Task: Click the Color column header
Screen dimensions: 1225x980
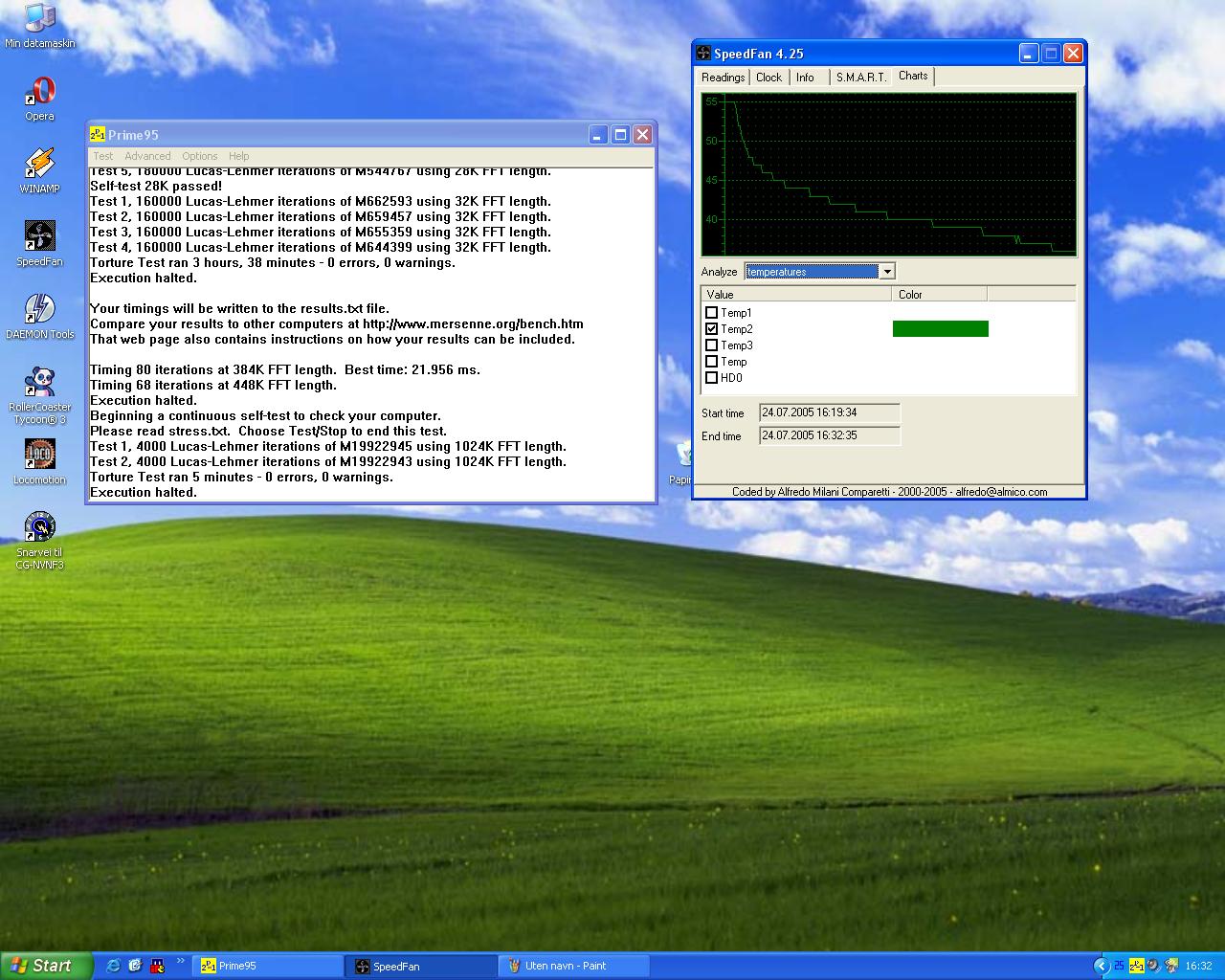Action: (x=939, y=294)
